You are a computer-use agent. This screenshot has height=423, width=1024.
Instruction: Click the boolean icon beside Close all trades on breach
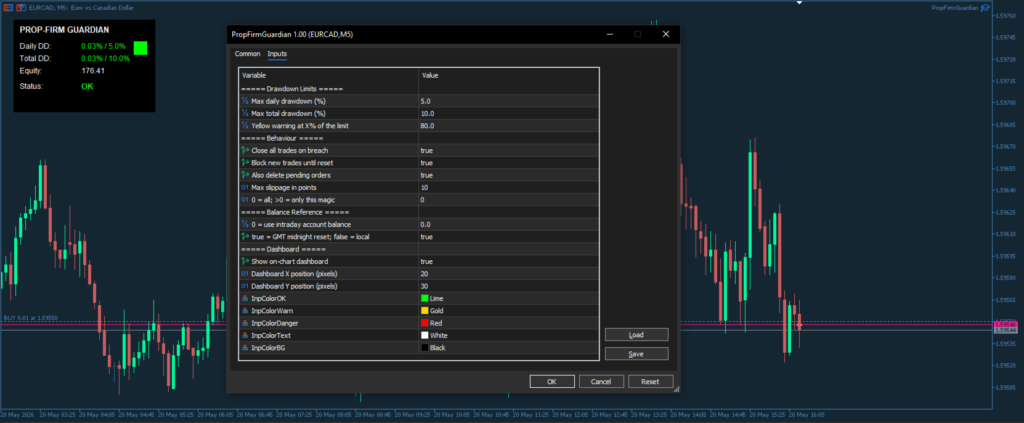click(x=245, y=150)
